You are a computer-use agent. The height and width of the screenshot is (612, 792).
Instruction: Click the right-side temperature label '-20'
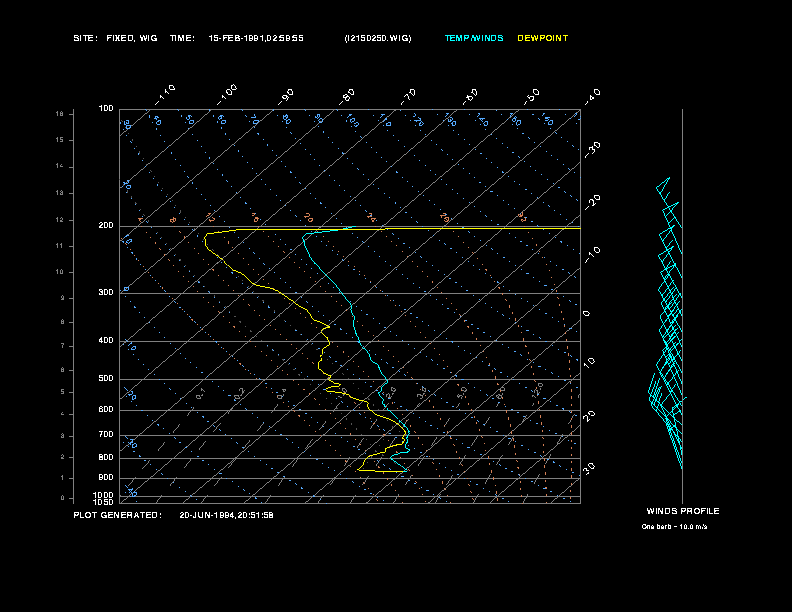tap(592, 202)
